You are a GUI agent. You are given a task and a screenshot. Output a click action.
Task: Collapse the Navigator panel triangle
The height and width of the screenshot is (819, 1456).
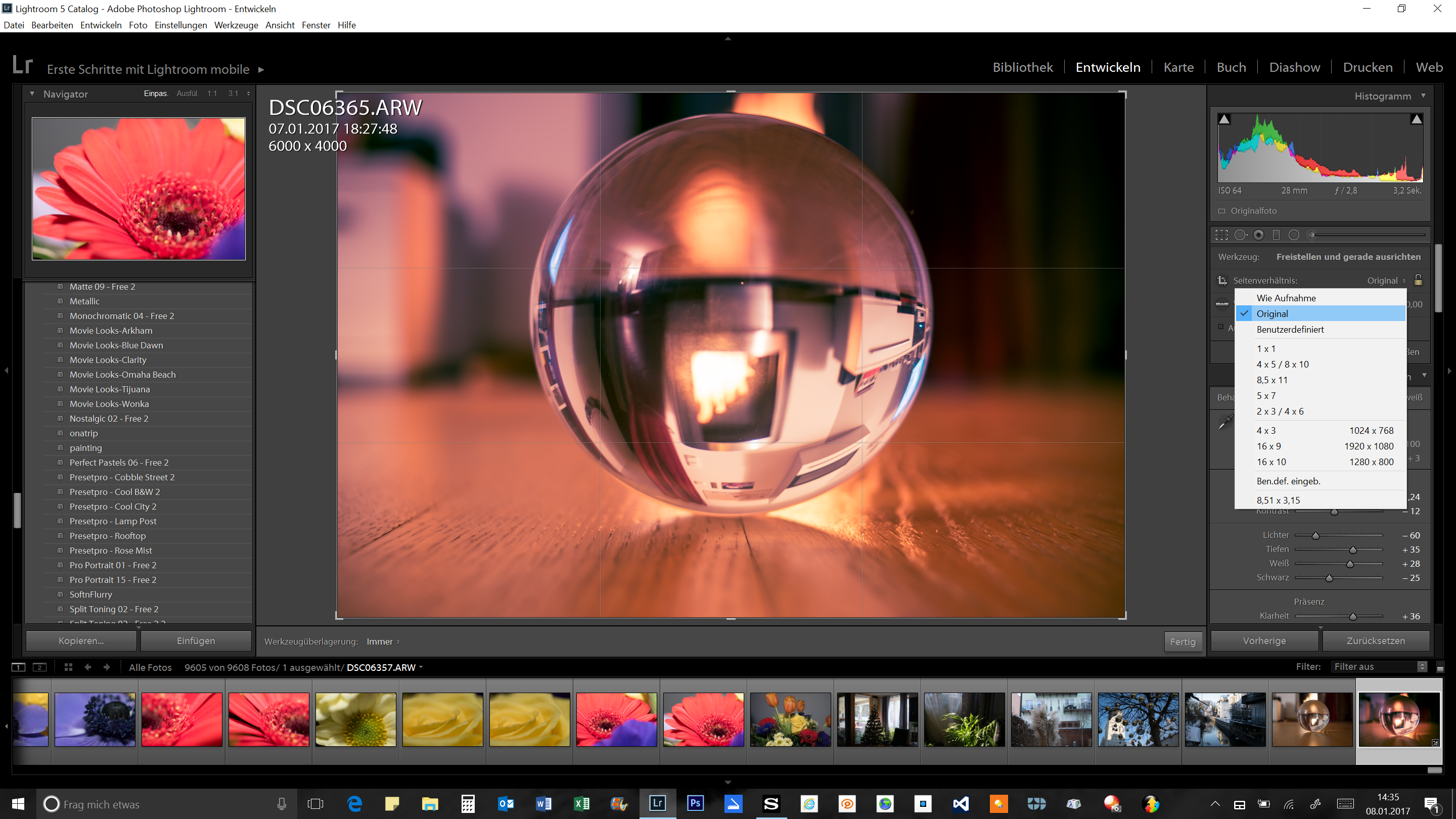[32, 94]
